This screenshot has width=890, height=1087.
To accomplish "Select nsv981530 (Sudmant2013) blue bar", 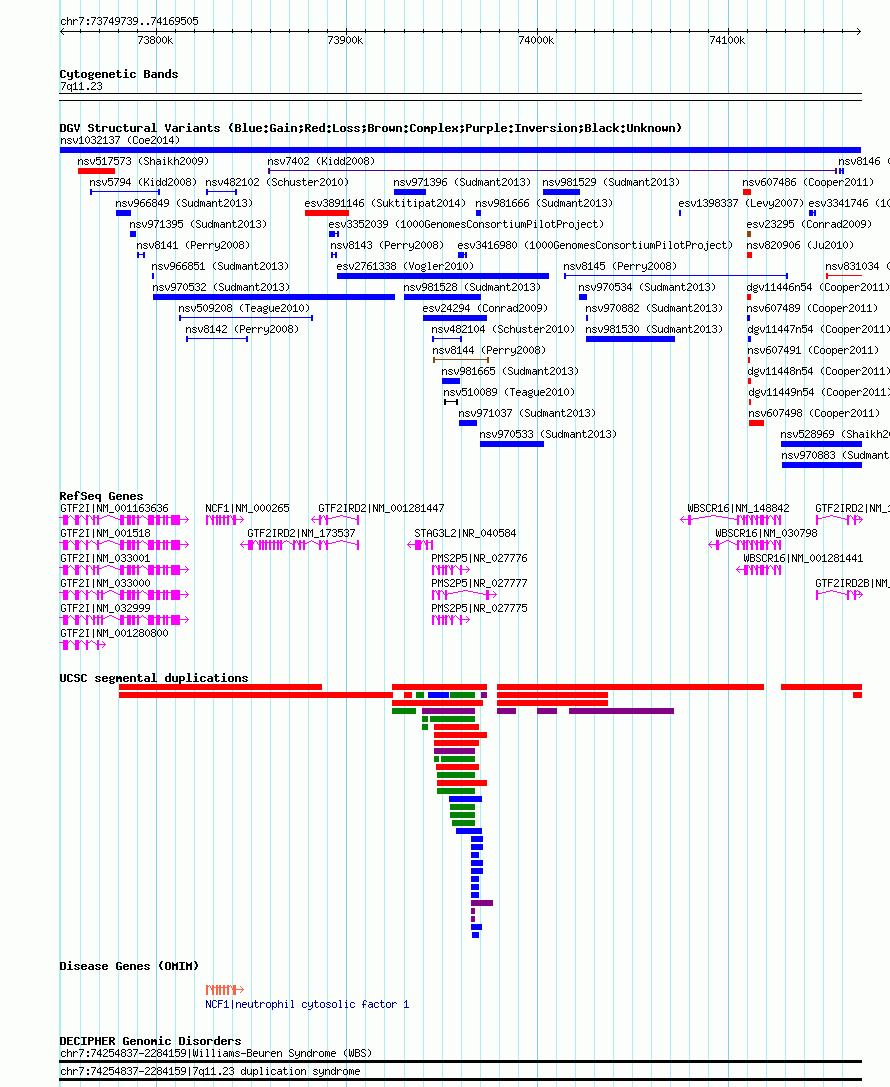I will pyautogui.click(x=630, y=339).
